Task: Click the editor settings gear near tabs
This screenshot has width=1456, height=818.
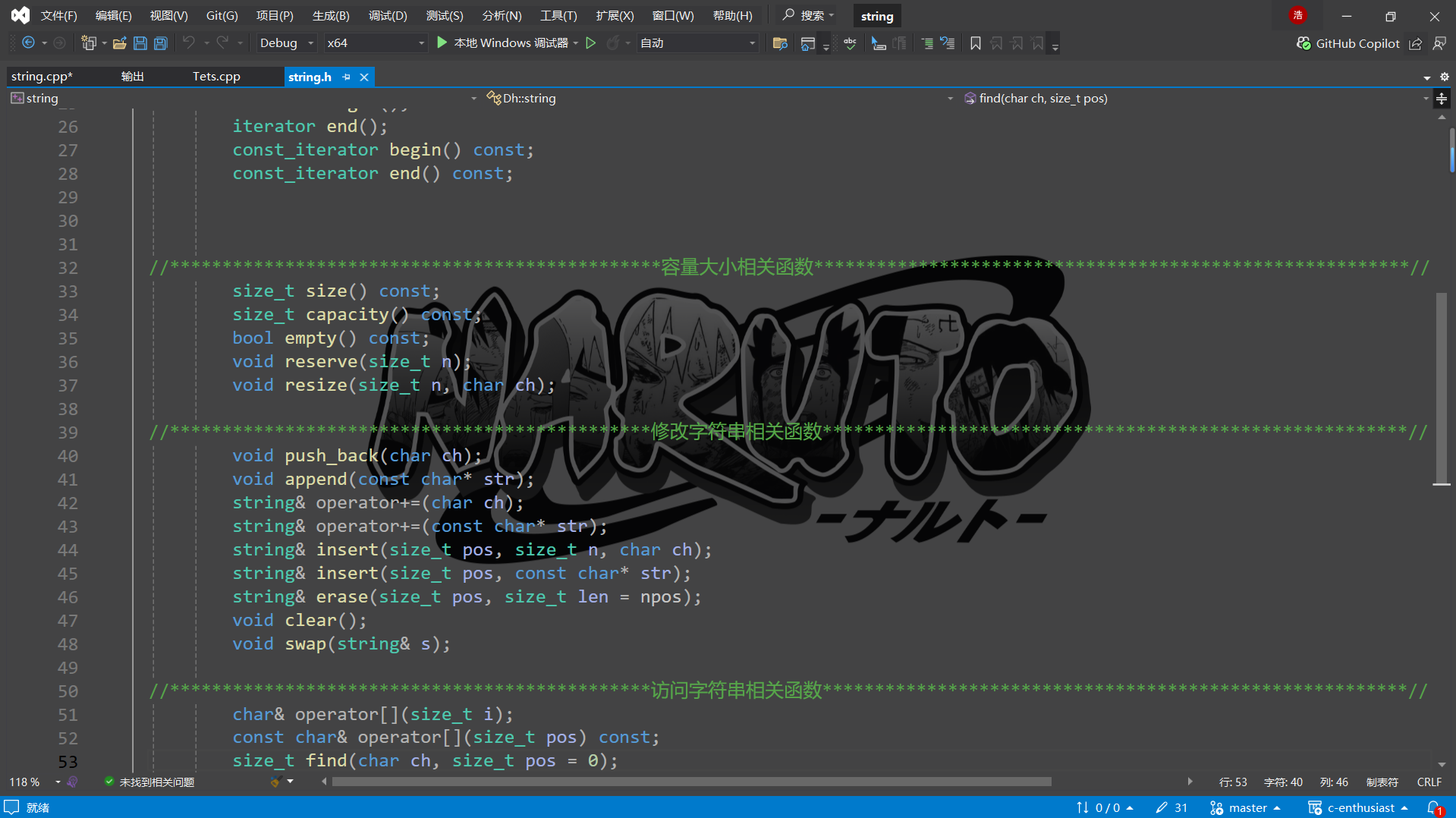Action: coord(1445,77)
